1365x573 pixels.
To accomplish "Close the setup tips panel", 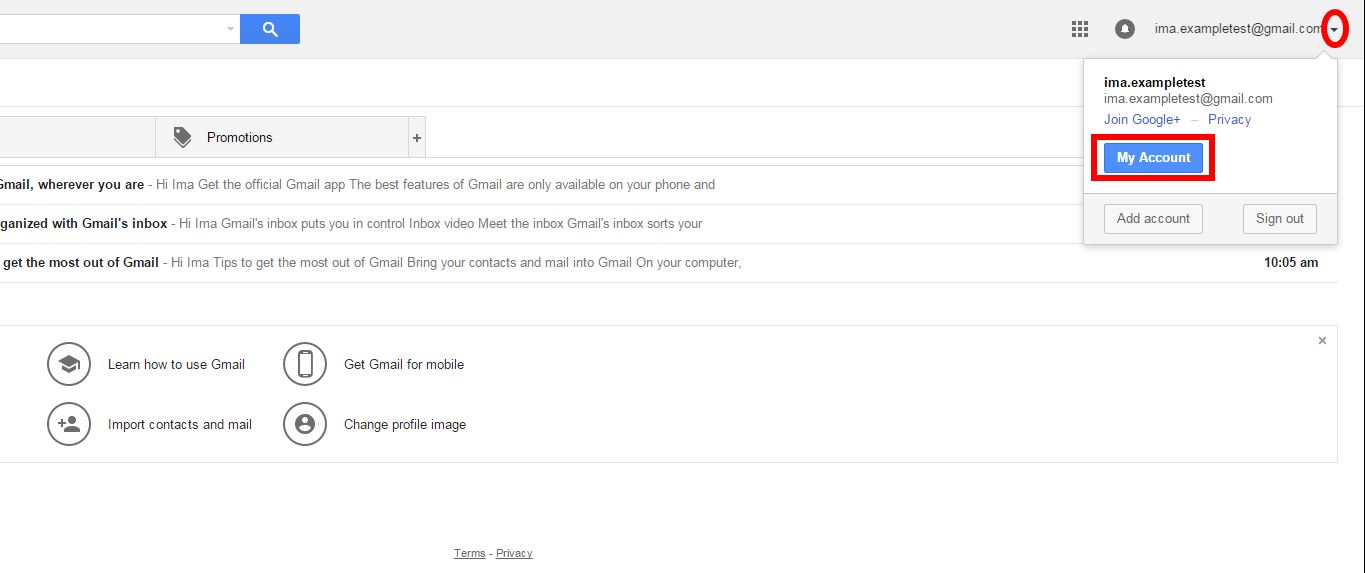I will pos(1322,341).
